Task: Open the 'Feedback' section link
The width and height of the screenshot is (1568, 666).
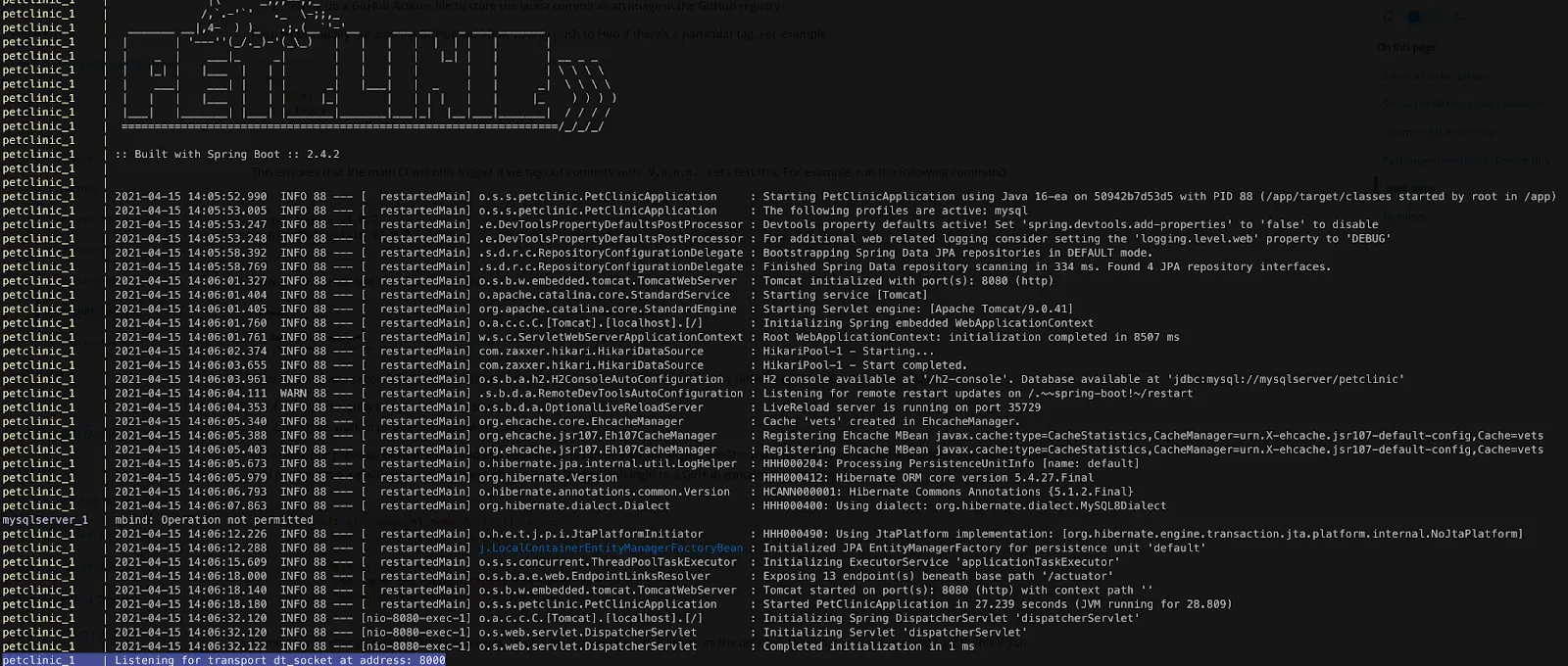Action: [x=1404, y=216]
